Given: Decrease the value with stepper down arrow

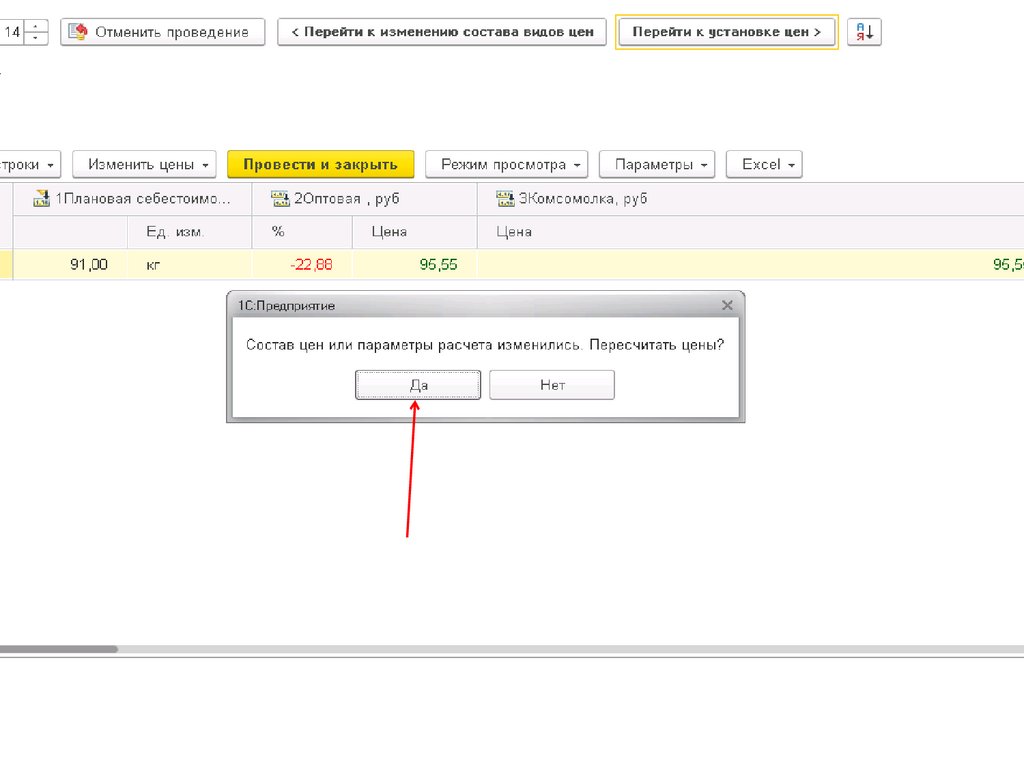Looking at the screenshot, I should pyautogui.click(x=37, y=38).
